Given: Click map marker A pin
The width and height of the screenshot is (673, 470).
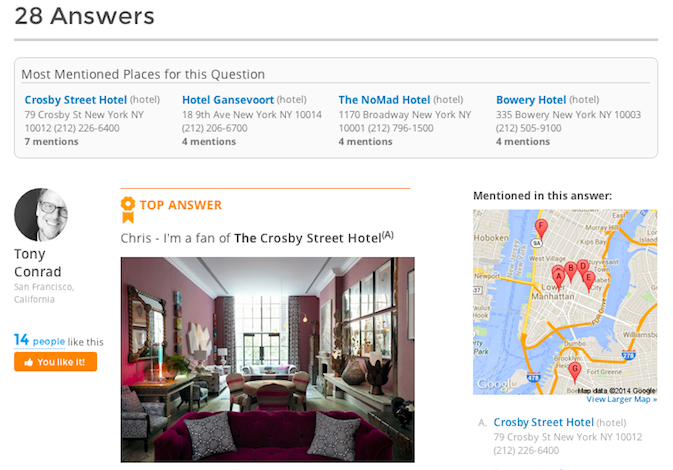Looking at the screenshot, I should tap(558, 275).
